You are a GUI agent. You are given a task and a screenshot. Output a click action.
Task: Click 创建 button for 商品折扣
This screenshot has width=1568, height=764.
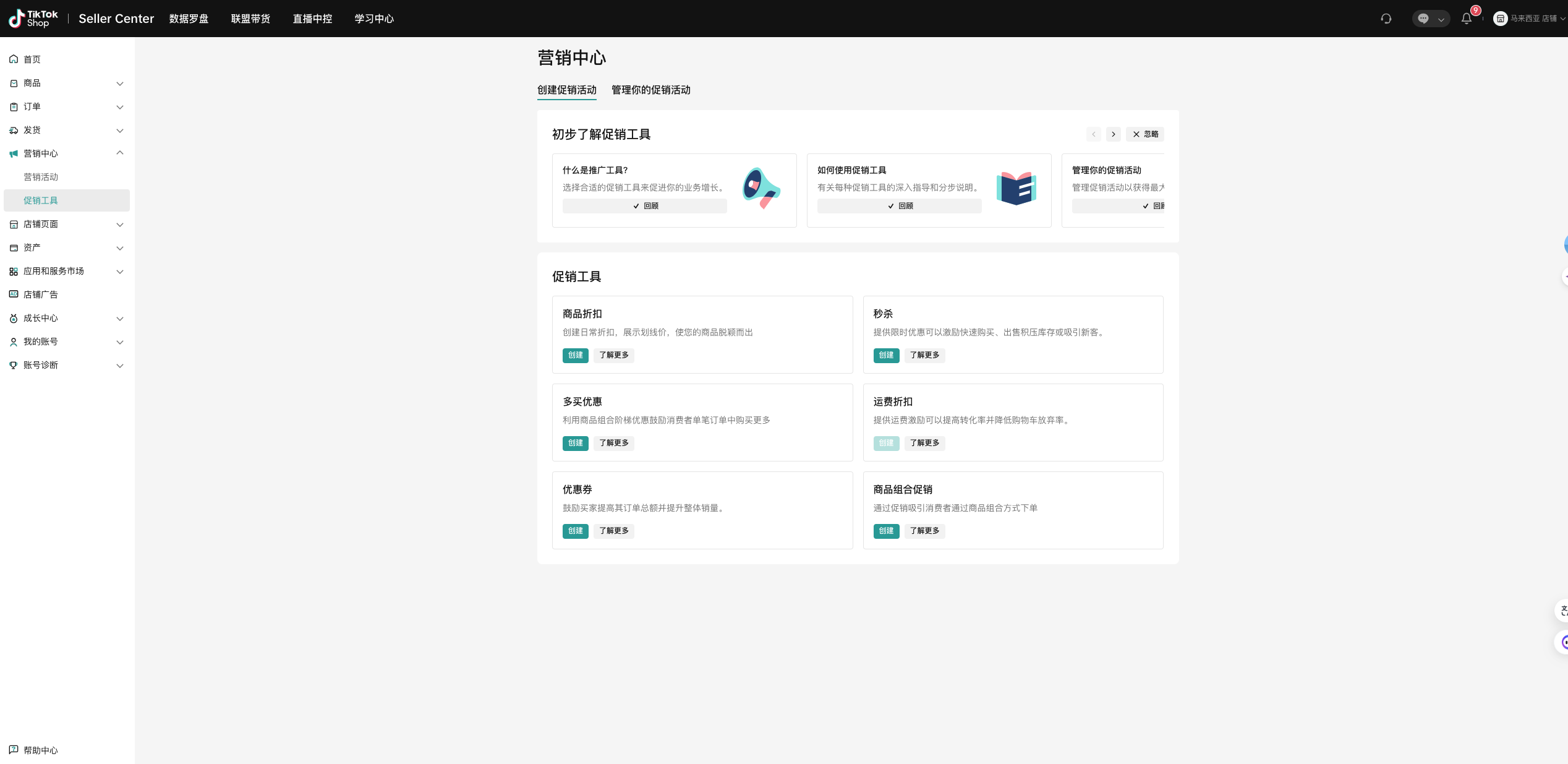coord(575,355)
